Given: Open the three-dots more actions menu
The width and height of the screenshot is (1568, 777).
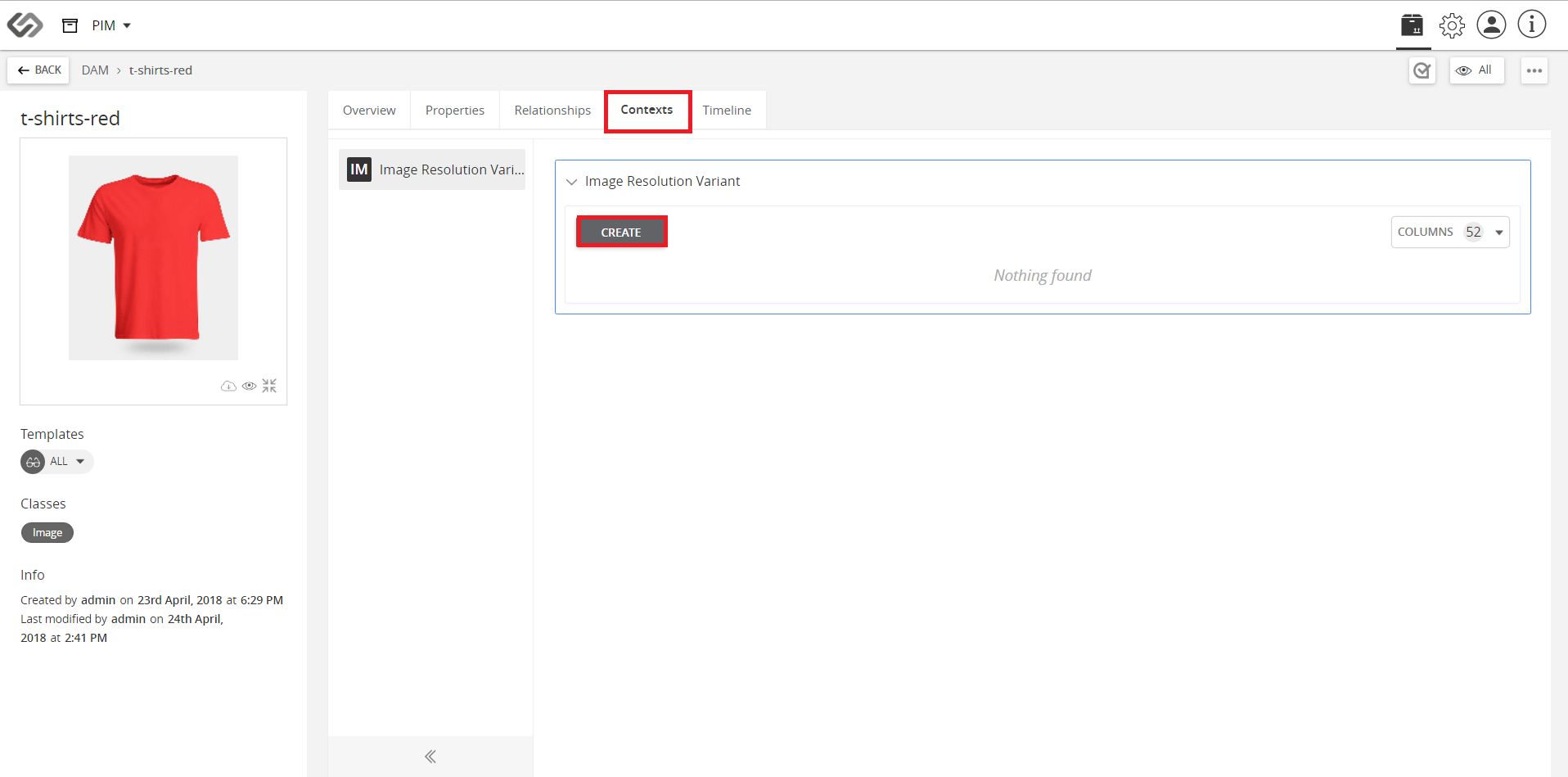Looking at the screenshot, I should point(1534,70).
